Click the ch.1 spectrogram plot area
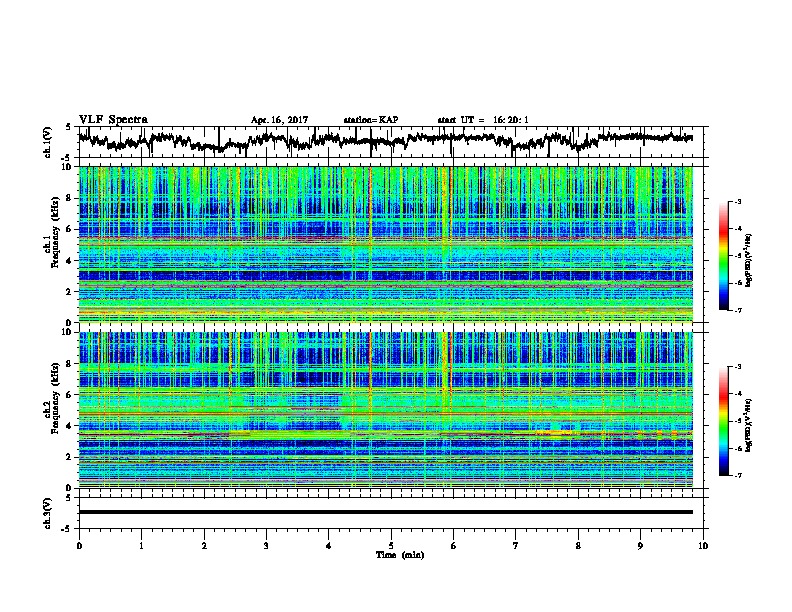Image resolution: width=792 pixels, height=612 pixels. pos(386,244)
